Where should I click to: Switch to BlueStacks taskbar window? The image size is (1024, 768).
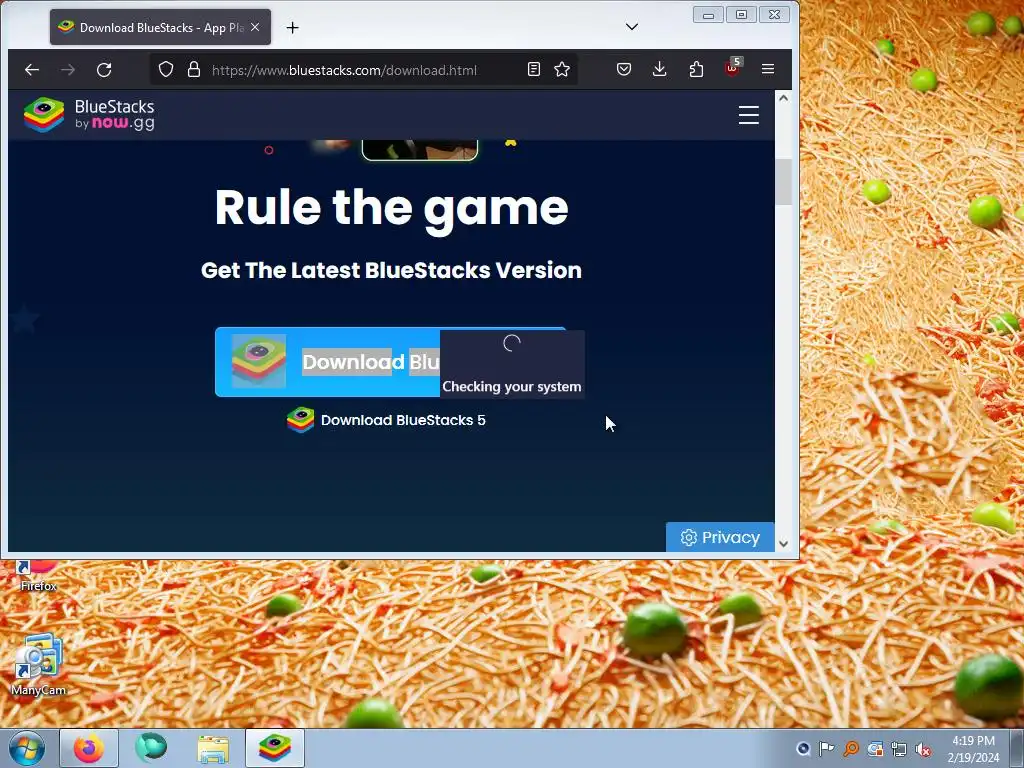[x=275, y=748]
